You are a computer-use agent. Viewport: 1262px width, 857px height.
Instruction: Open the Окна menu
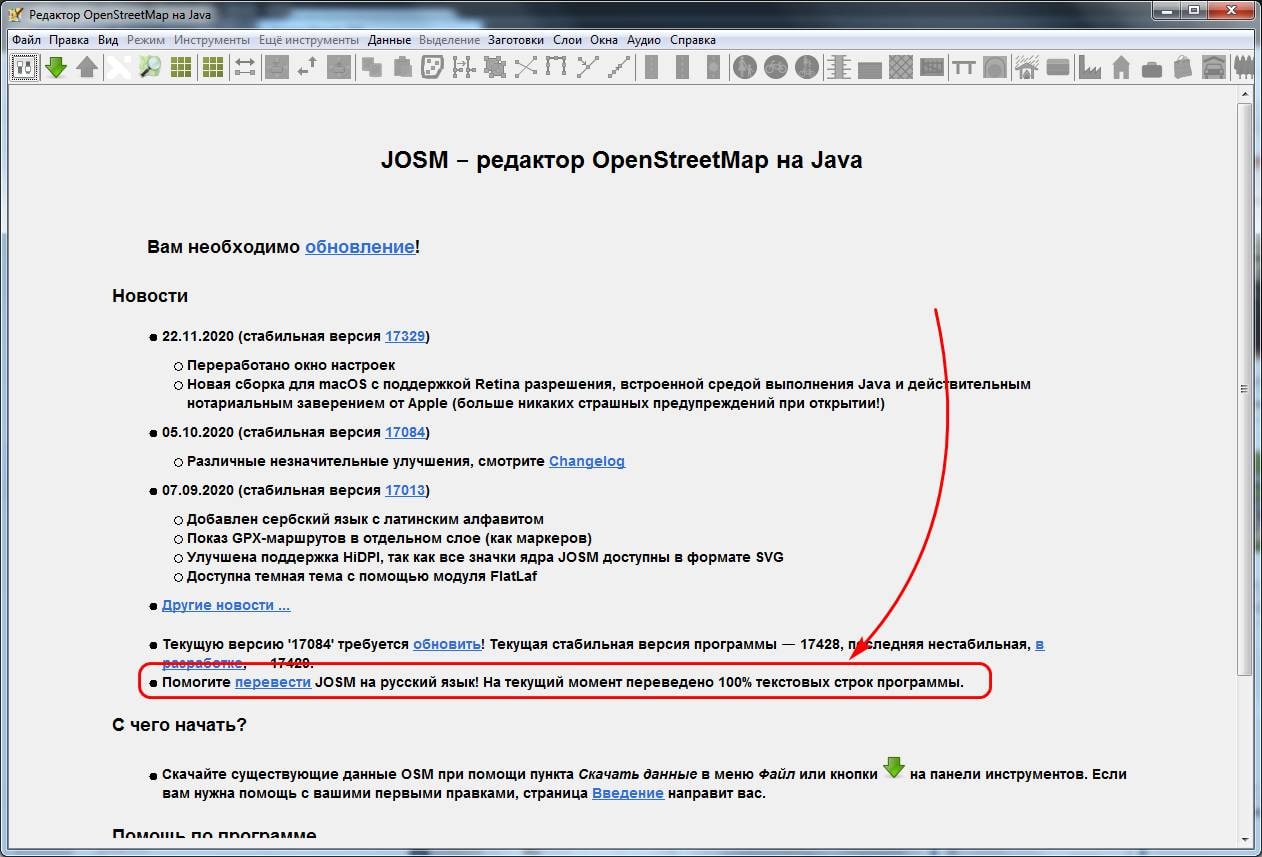pyautogui.click(x=604, y=40)
